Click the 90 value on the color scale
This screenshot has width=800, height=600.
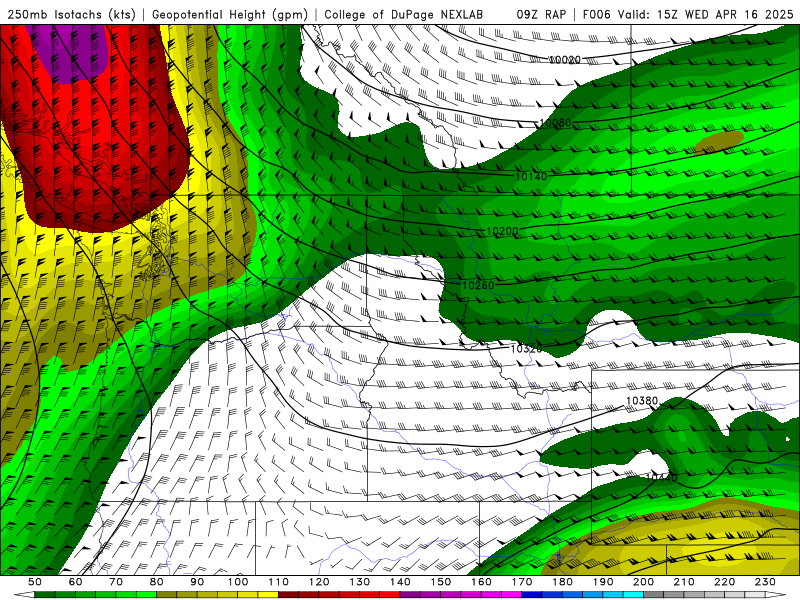pyautogui.click(x=197, y=582)
